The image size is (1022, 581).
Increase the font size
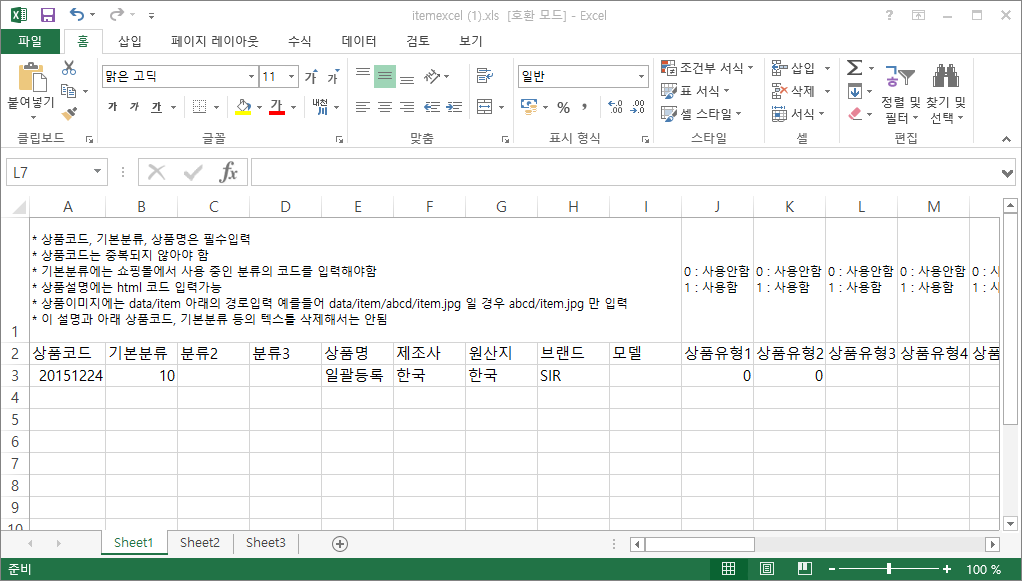click(x=312, y=76)
